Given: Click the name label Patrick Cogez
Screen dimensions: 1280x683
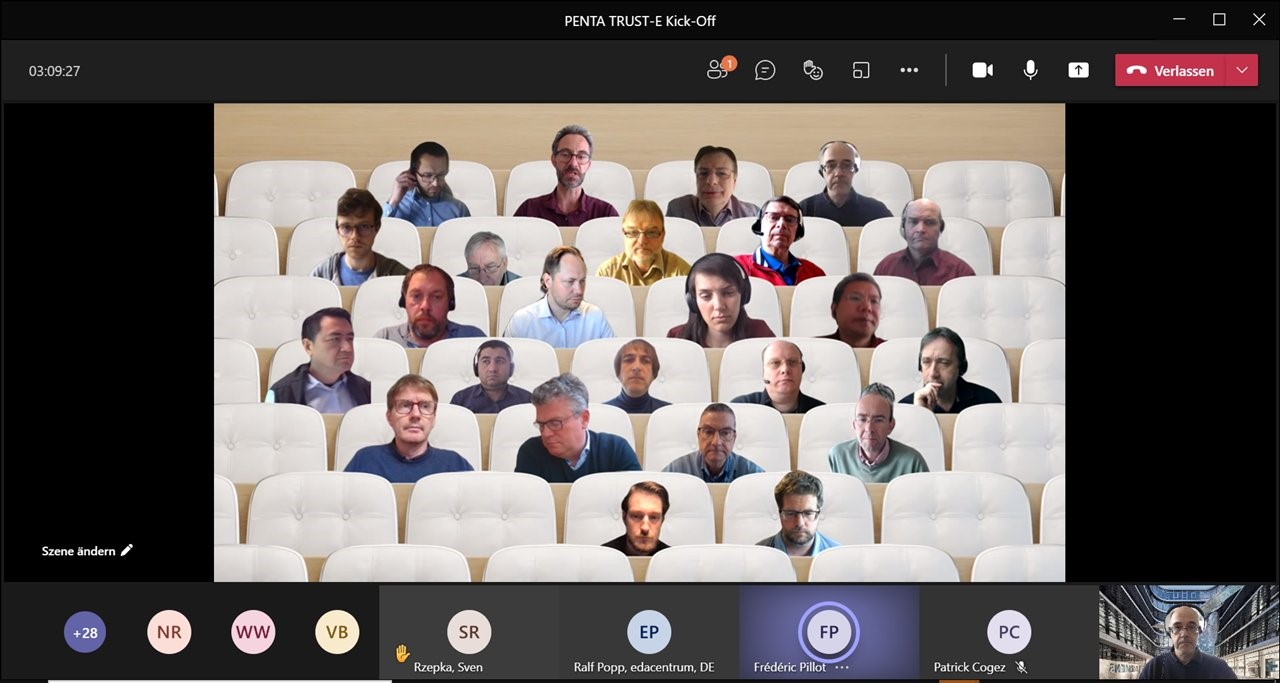Looking at the screenshot, I should [970, 667].
